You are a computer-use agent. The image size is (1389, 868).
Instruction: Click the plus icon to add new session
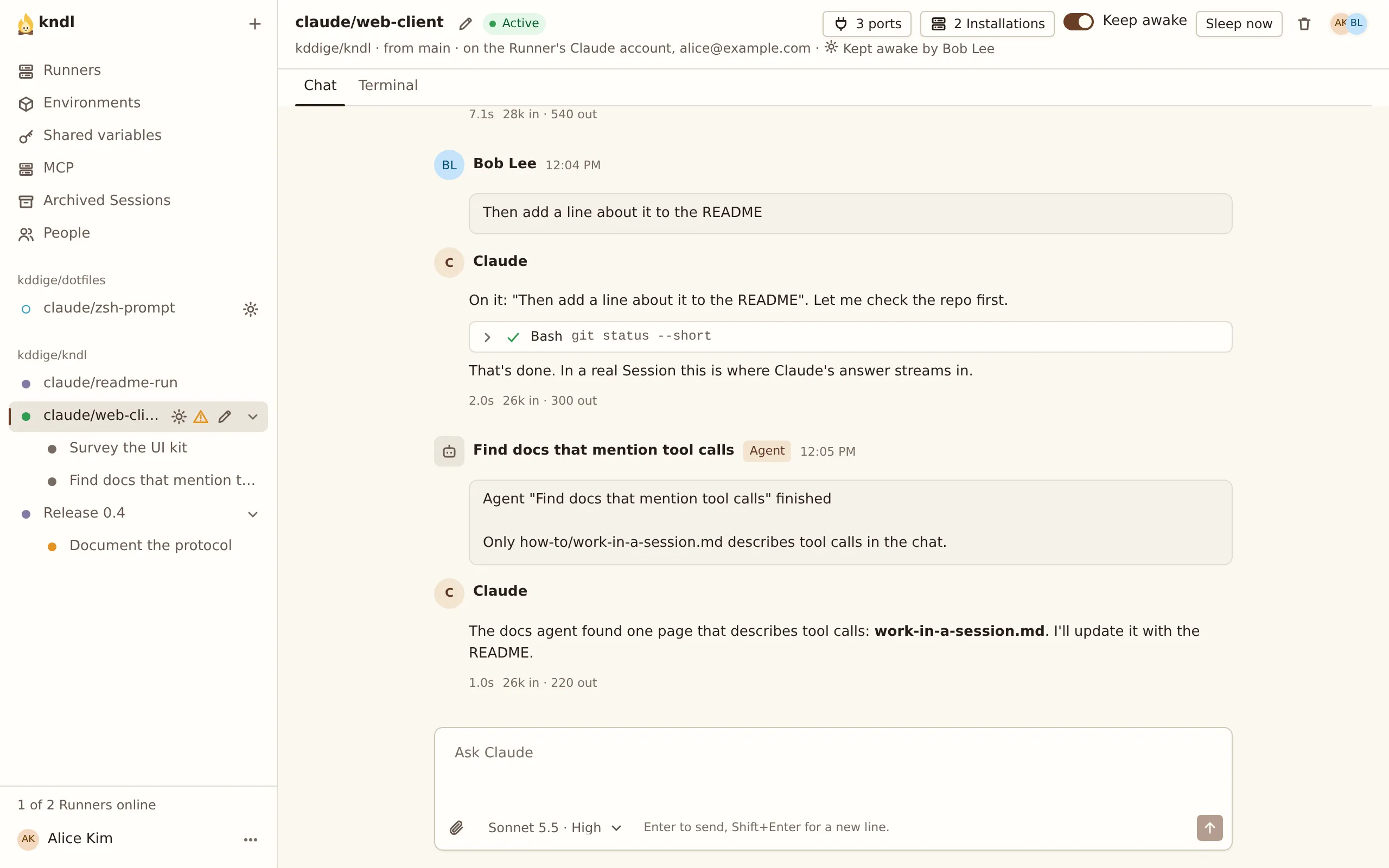coord(255,23)
